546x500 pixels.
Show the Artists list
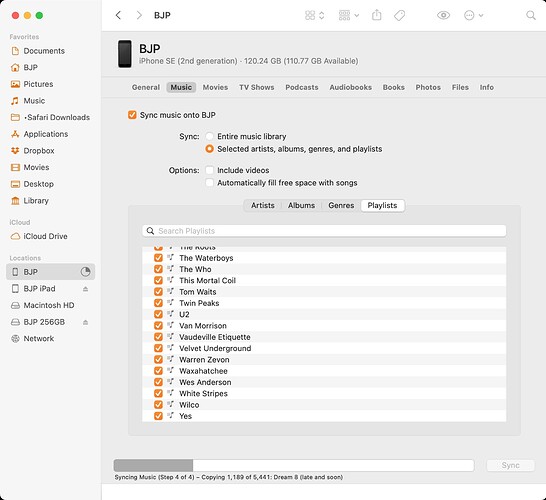click(x=263, y=205)
